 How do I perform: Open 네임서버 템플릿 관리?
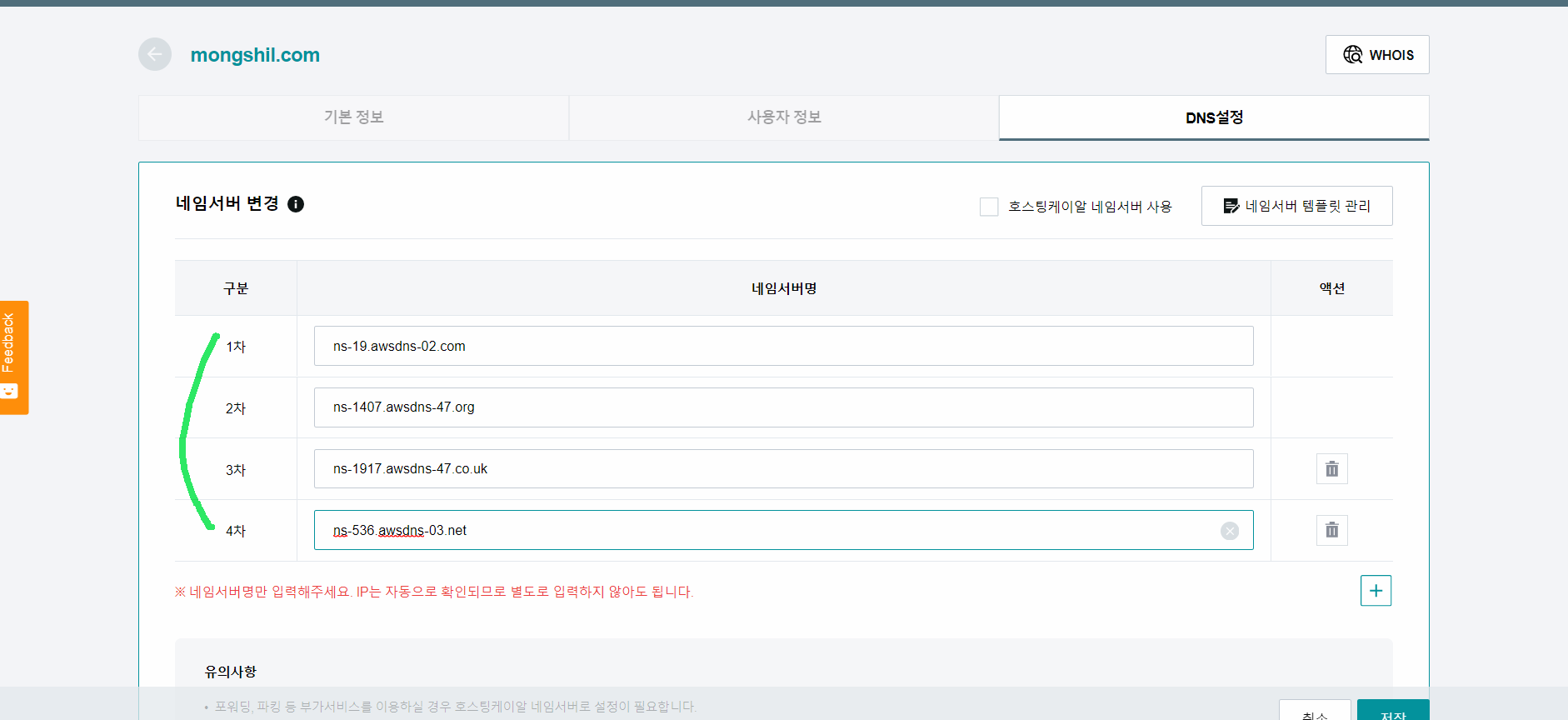click(x=1296, y=206)
